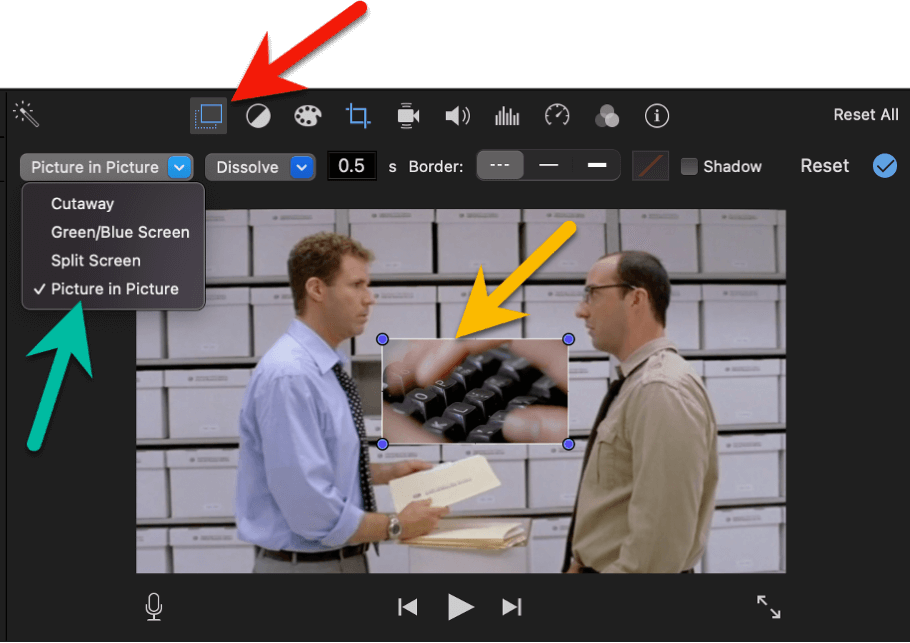Click the 0.5 duration field
Image resolution: width=910 pixels, height=643 pixels.
coord(352,166)
